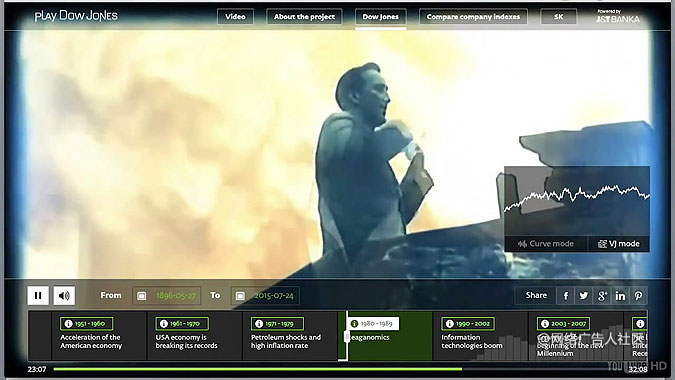Toggle language to SK
The height and width of the screenshot is (380, 675).
[x=558, y=17]
